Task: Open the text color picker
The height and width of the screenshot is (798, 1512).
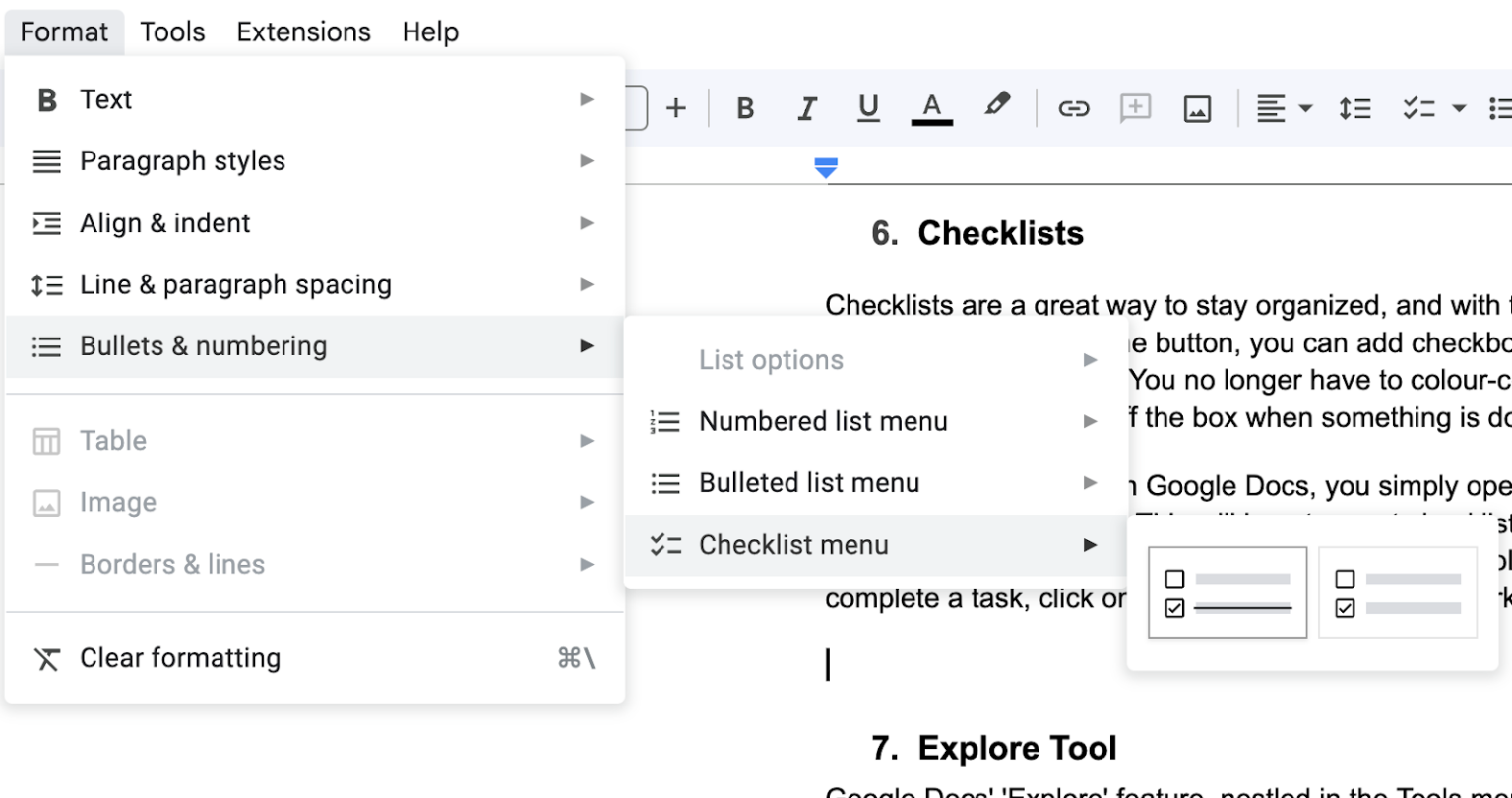Action: click(x=930, y=108)
